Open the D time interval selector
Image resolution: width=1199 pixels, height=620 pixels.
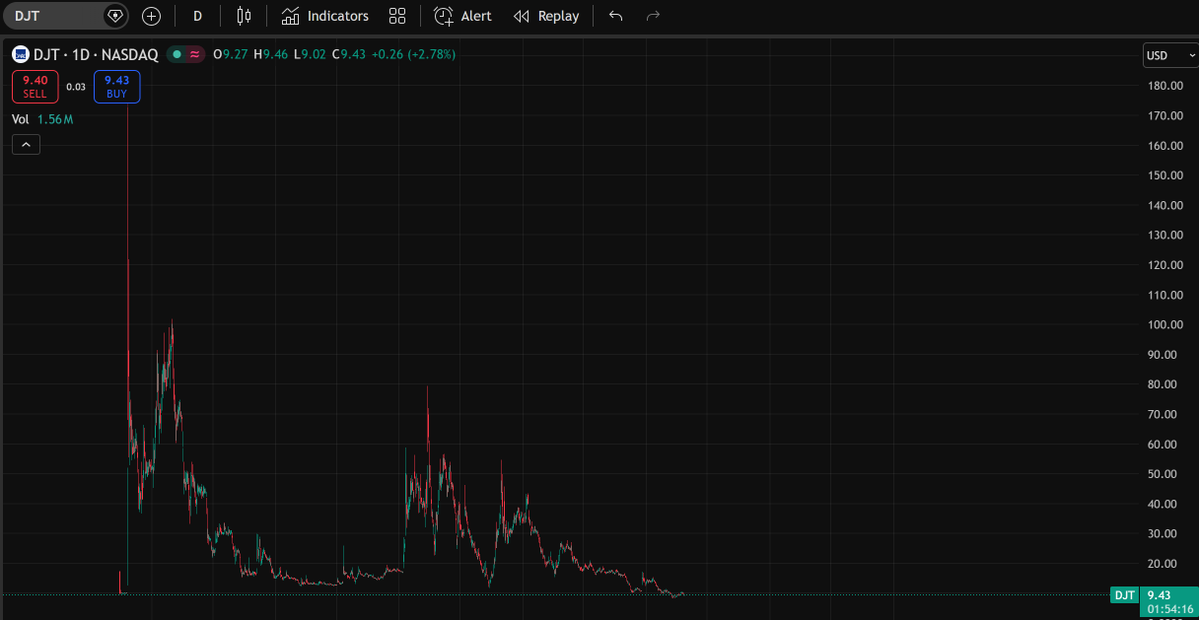[x=197, y=16]
